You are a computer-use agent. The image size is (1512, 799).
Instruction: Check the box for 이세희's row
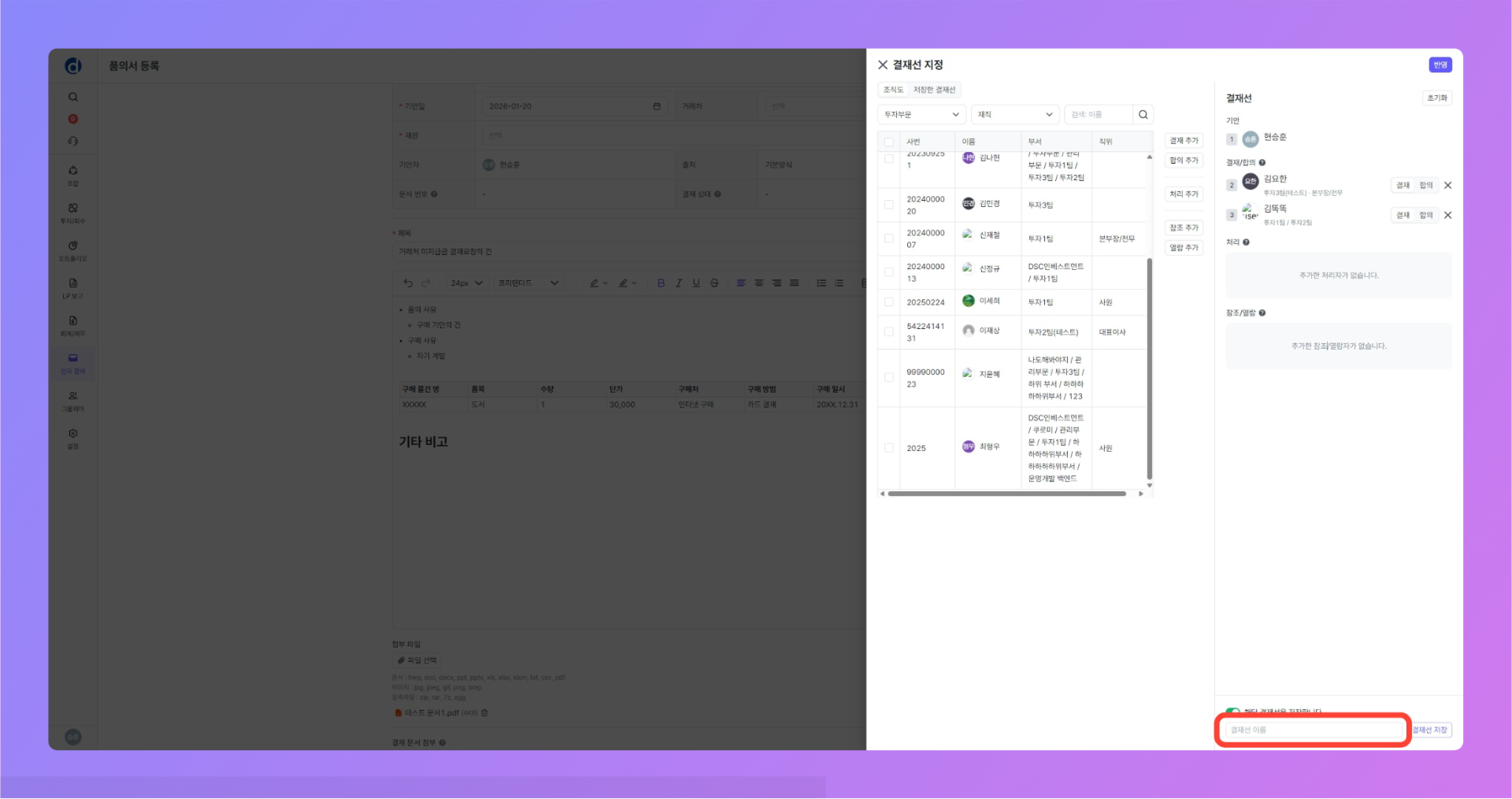coord(889,302)
